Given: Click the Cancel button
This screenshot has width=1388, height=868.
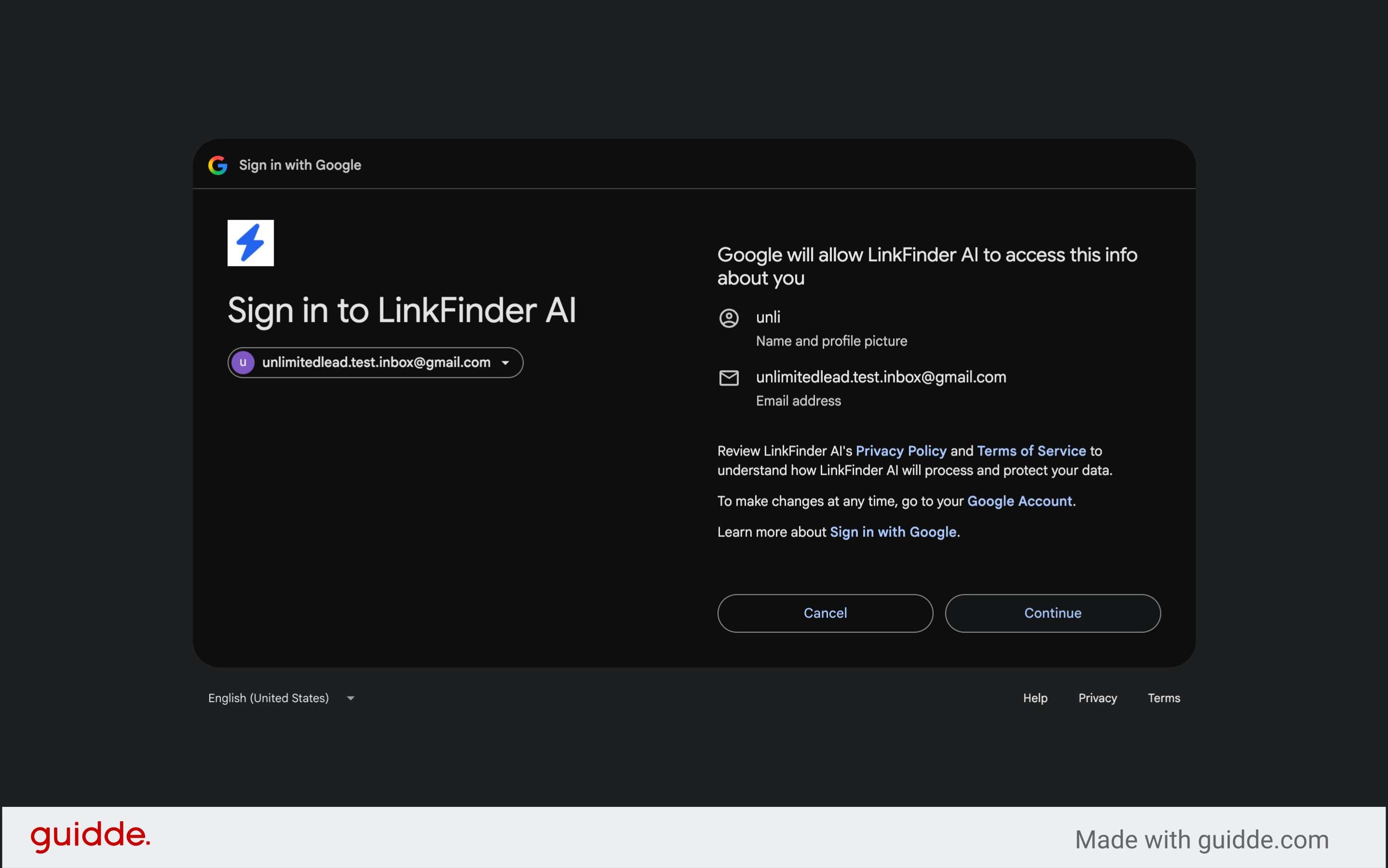Looking at the screenshot, I should [825, 613].
